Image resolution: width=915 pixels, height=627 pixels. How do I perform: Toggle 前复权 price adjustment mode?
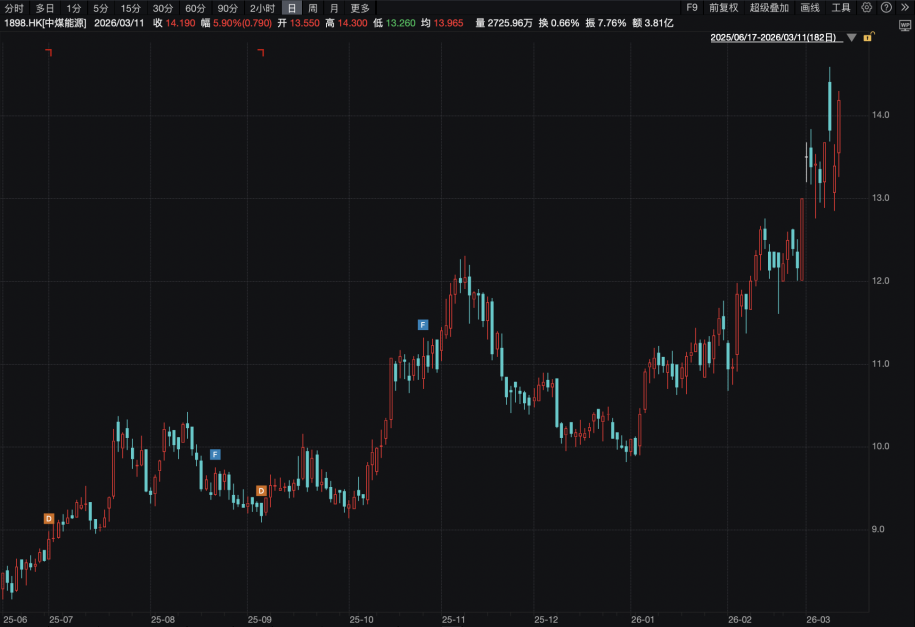[725, 8]
